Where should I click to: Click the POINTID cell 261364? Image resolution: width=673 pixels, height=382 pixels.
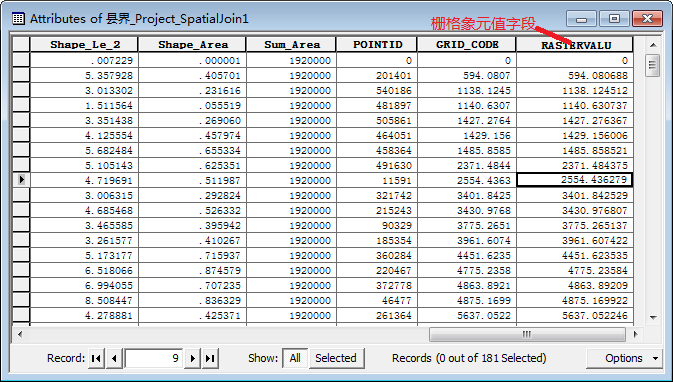click(x=376, y=315)
